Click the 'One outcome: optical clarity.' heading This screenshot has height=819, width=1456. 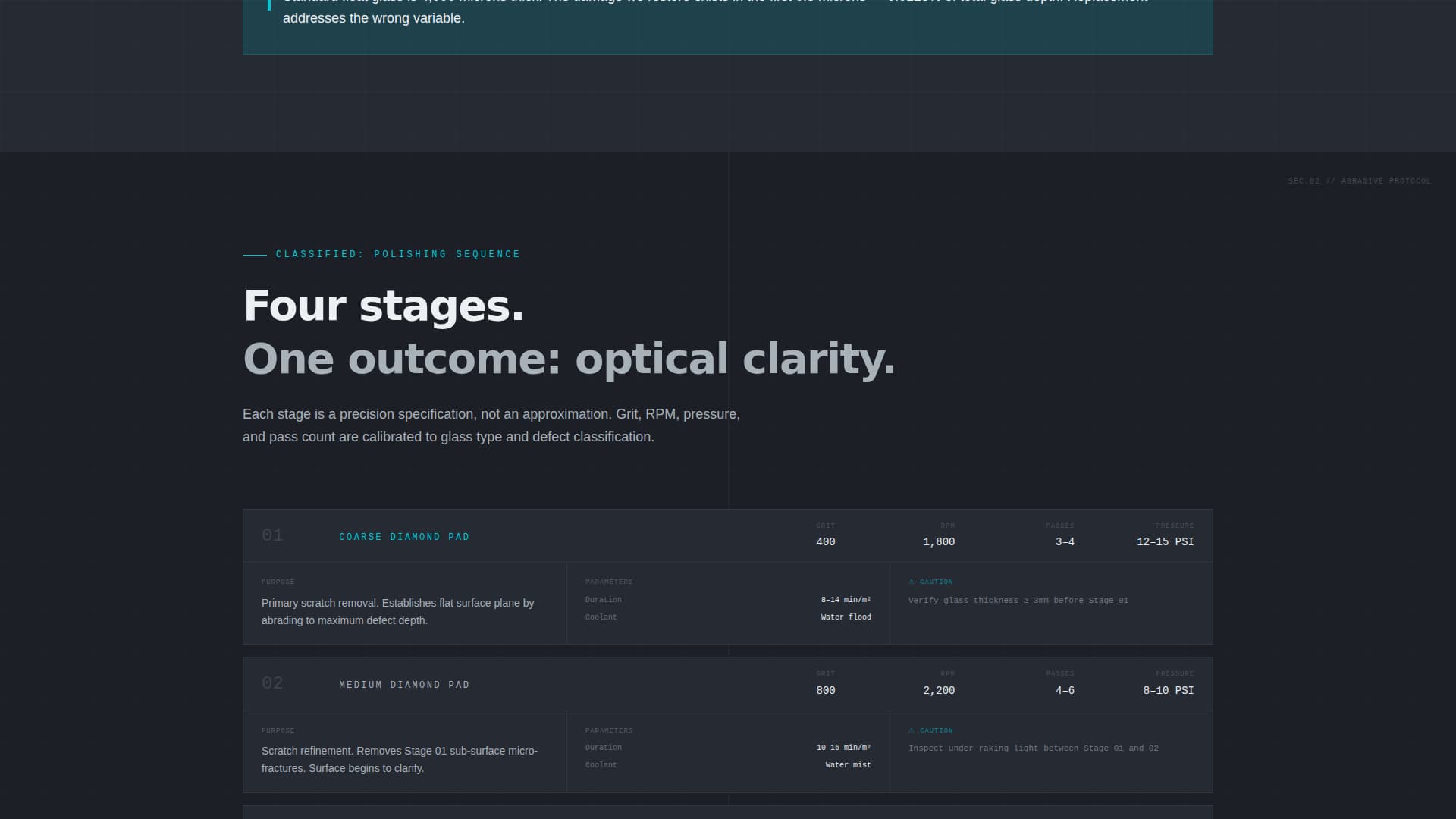tap(569, 359)
